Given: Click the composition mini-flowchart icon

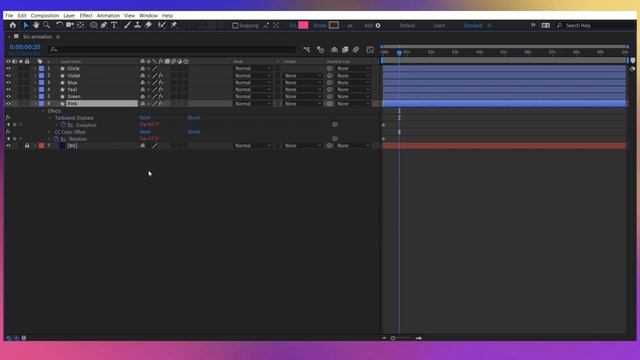Looking at the screenshot, I should point(307,50).
